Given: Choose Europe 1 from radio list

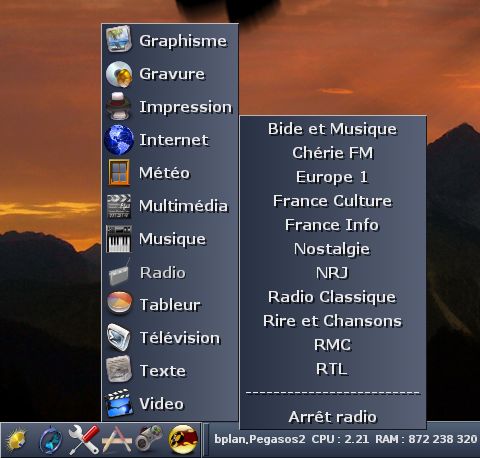Looking at the screenshot, I should point(333,177).
